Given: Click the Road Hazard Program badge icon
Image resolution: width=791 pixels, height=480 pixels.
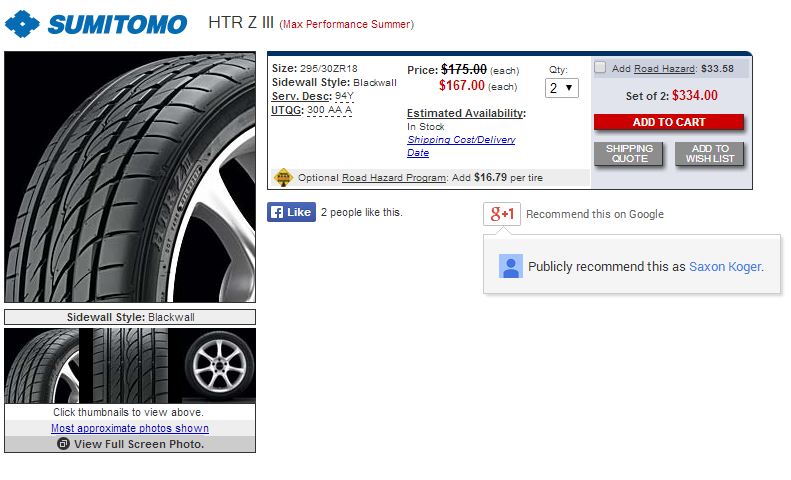Looking at the screenshot, I should coord(283,177).
